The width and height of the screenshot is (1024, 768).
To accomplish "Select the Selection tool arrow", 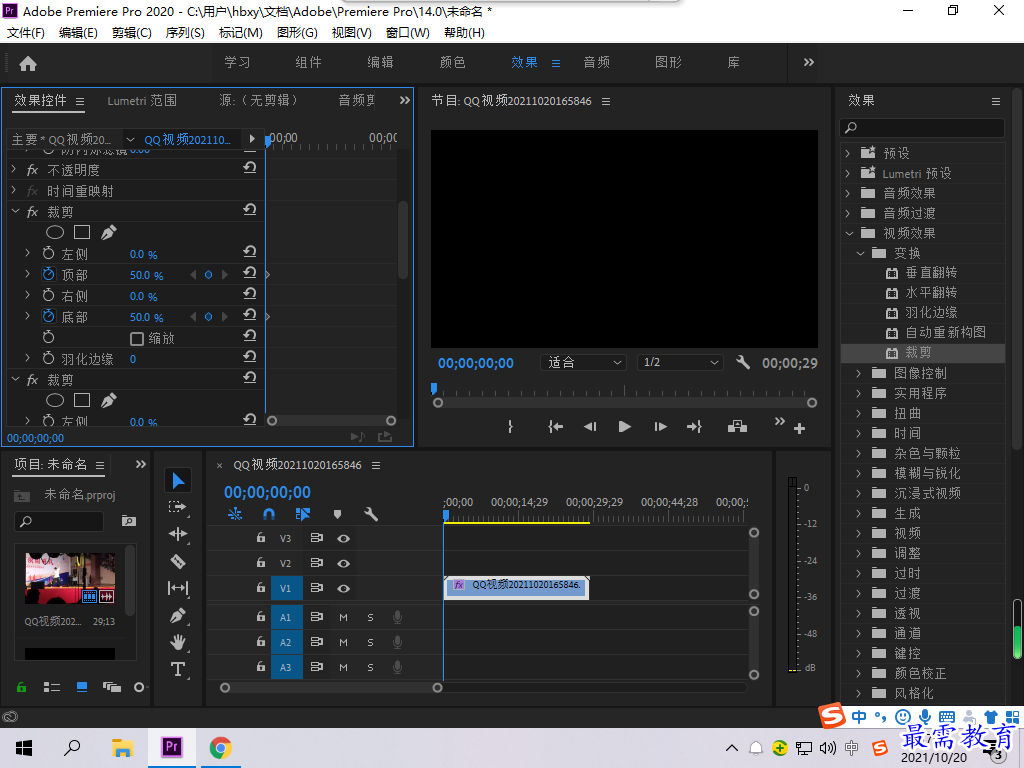I will pyautogui.click(x=178, y=481).
